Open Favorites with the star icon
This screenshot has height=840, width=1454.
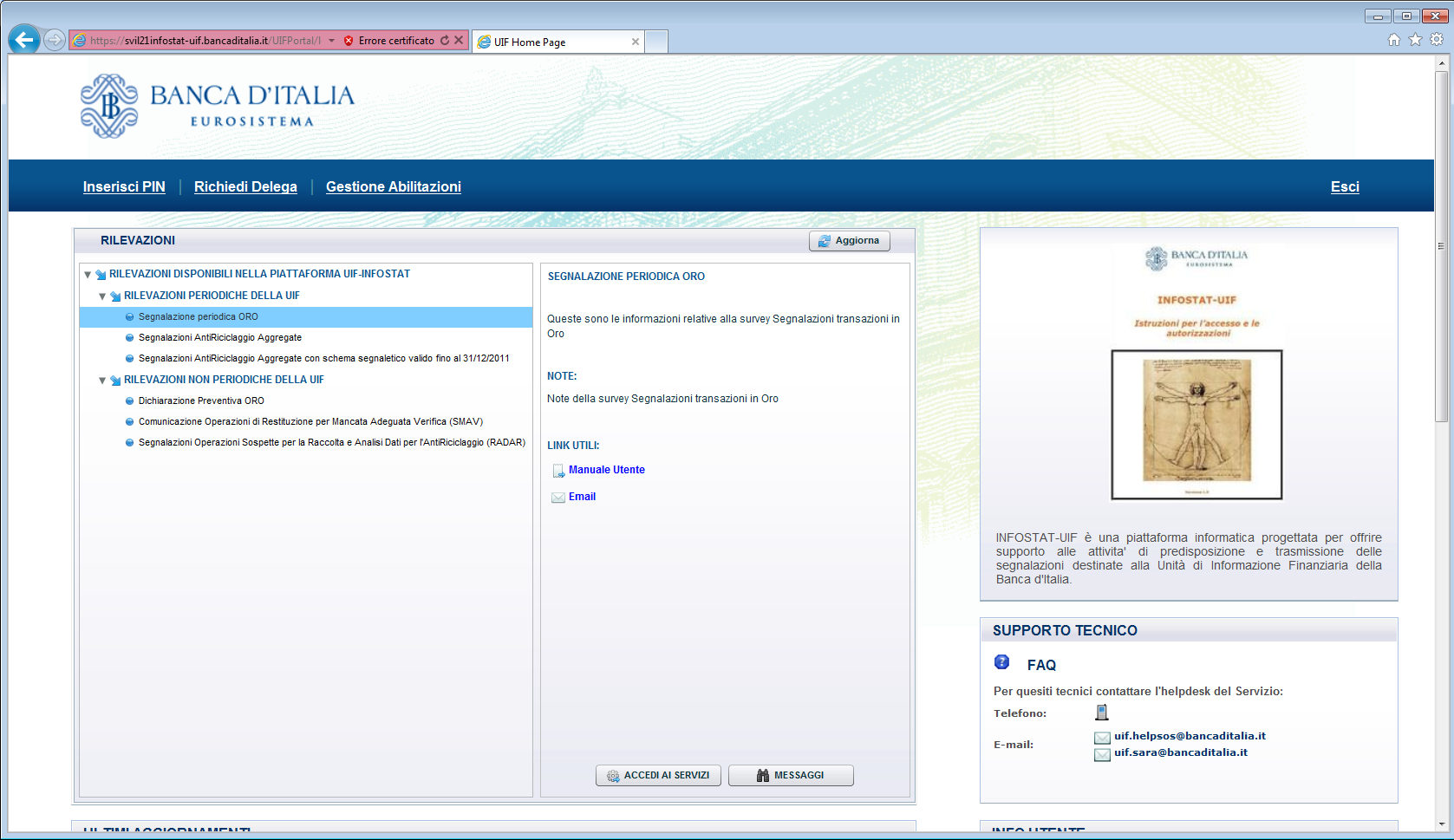point(1415,39)
